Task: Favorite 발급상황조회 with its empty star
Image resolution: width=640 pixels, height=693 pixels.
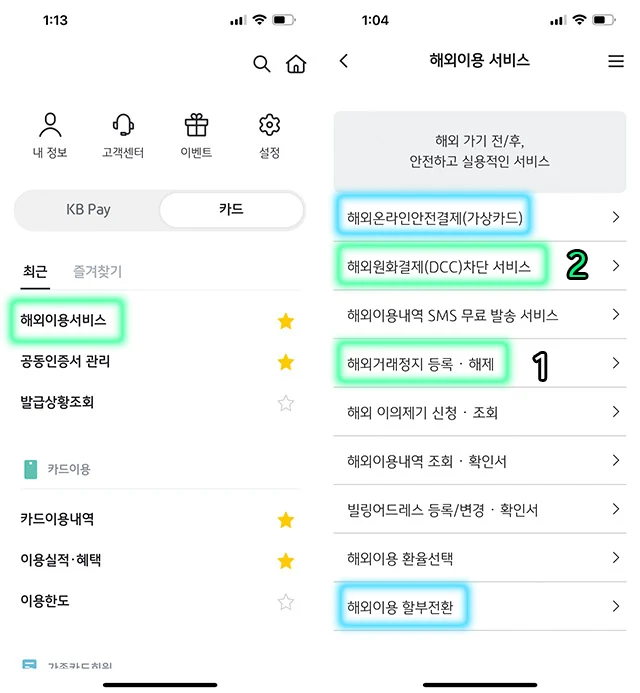Action: [x=286, y=403]
